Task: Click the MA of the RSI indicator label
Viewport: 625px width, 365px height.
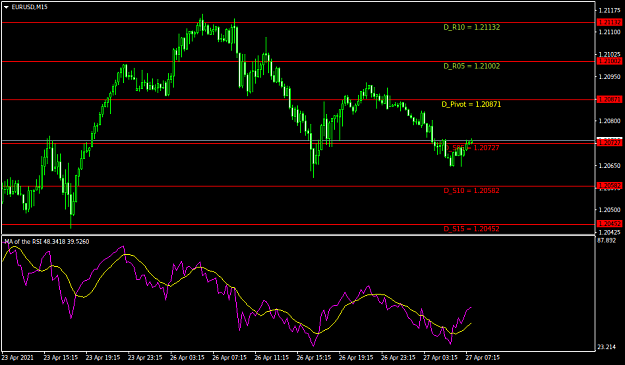Action: [47, 241]
